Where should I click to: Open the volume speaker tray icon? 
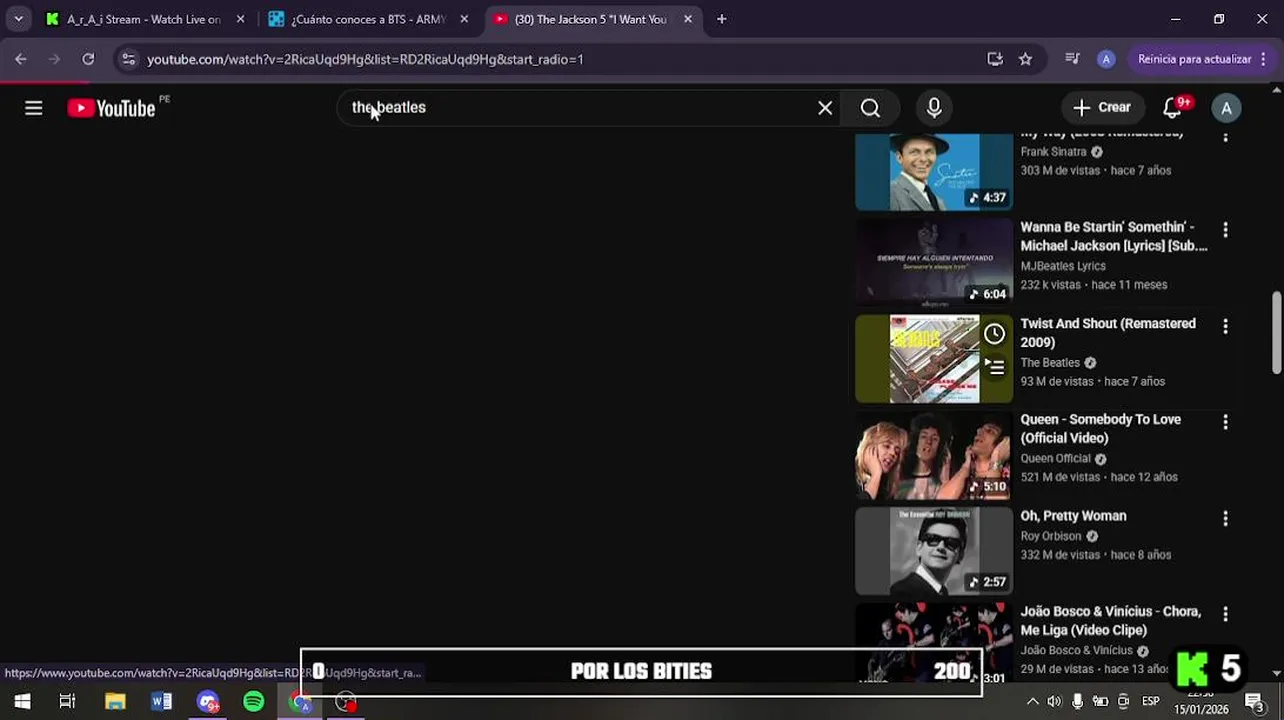click(x=1054, y=702)
